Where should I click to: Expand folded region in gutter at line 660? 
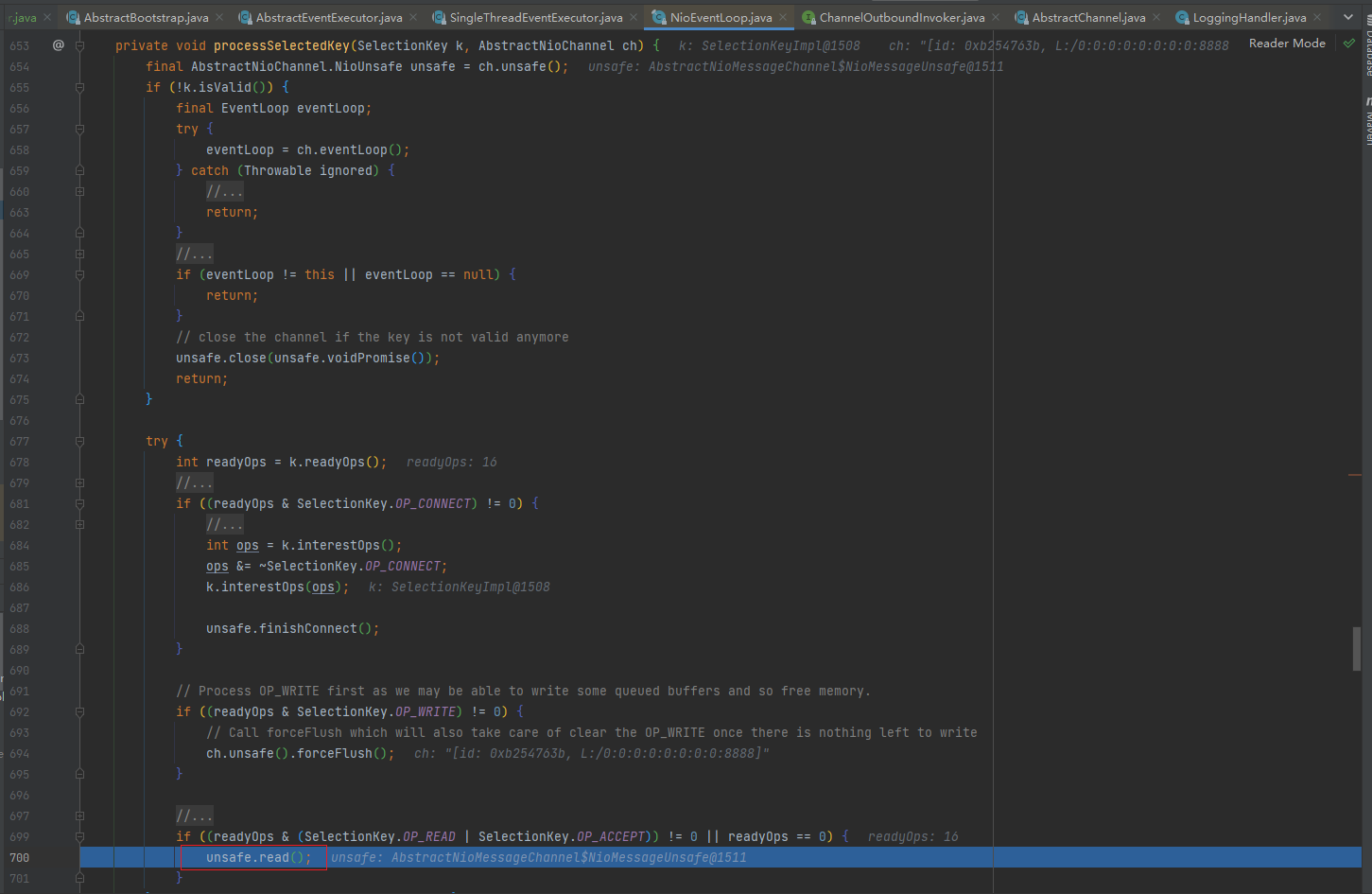pyautogui.click(x=79, y=191)
